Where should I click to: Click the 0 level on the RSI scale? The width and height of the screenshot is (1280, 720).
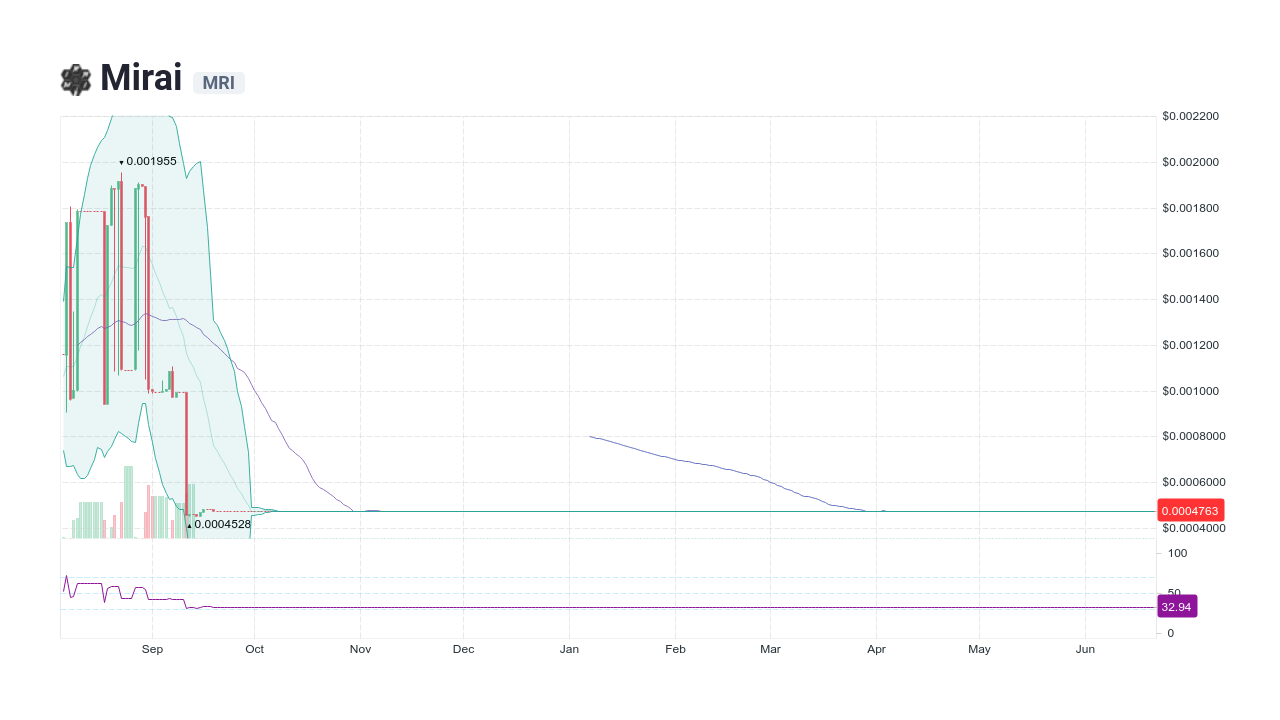click(1170, 632)
